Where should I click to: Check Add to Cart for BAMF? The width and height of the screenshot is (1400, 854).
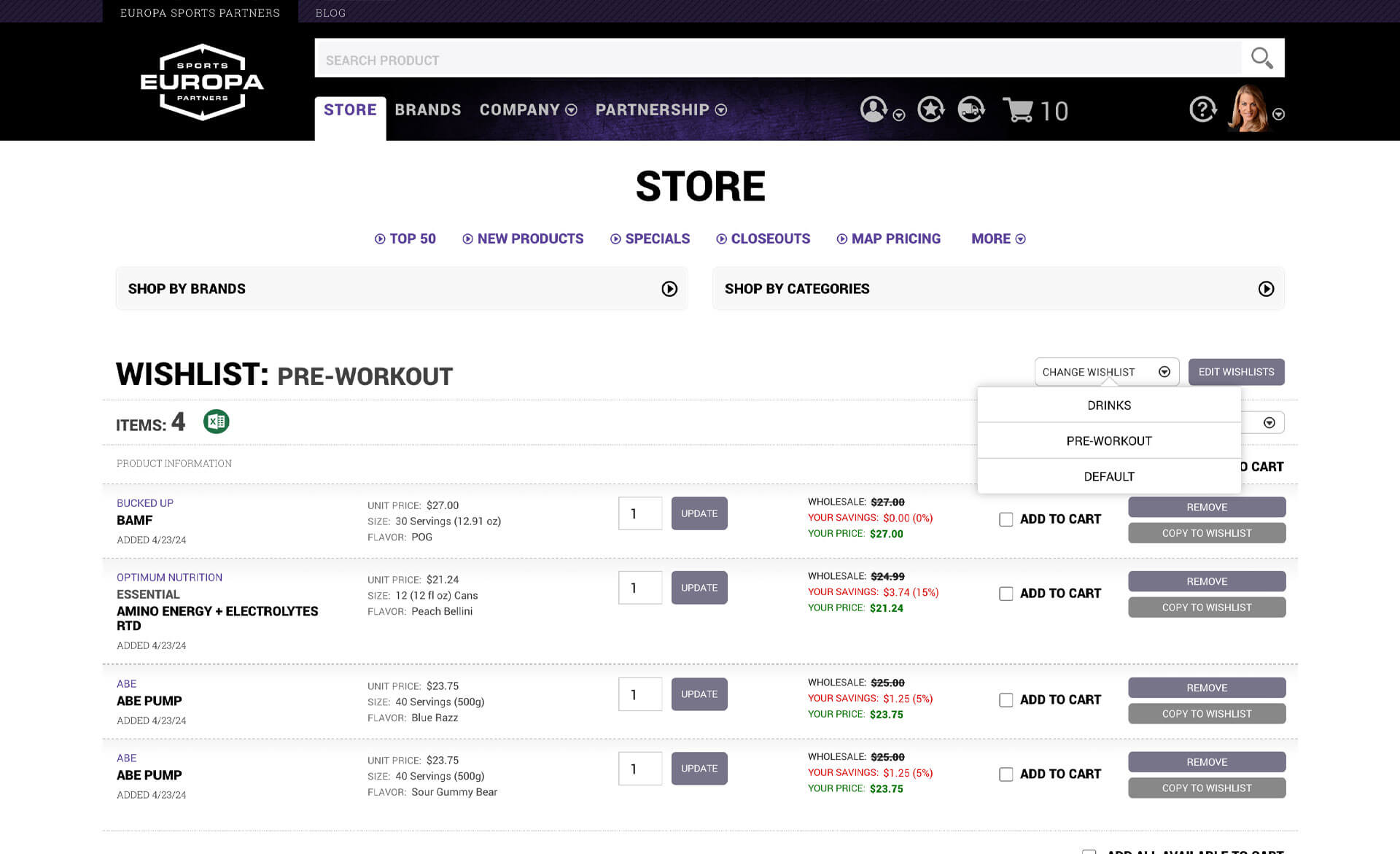pyautogui.click(x=1006, y=519)
